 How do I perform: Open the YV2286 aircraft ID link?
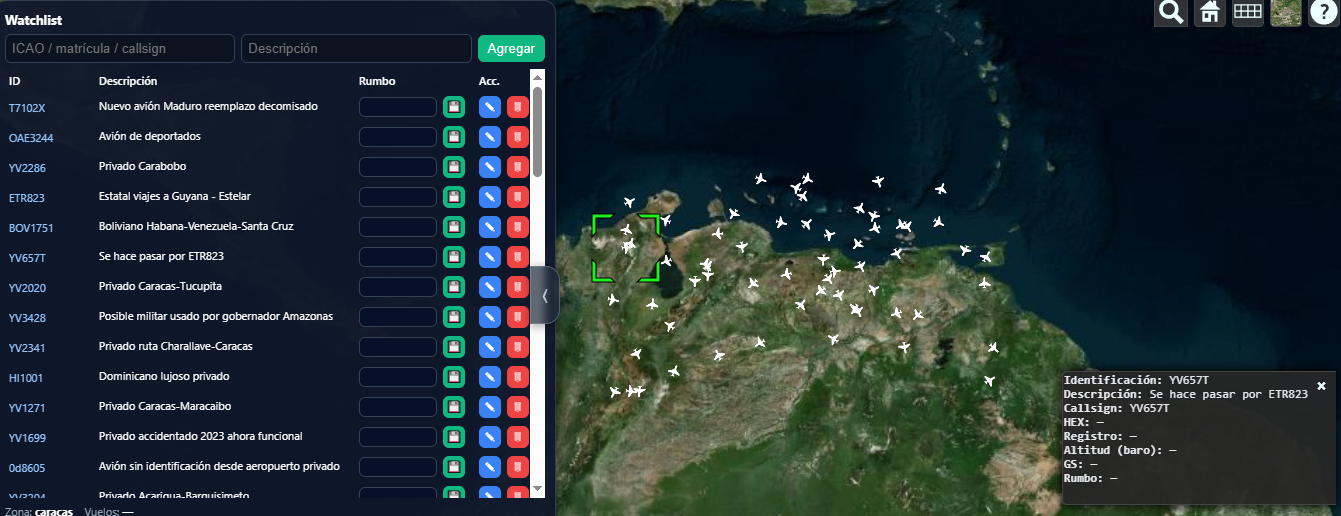(27, 167)
